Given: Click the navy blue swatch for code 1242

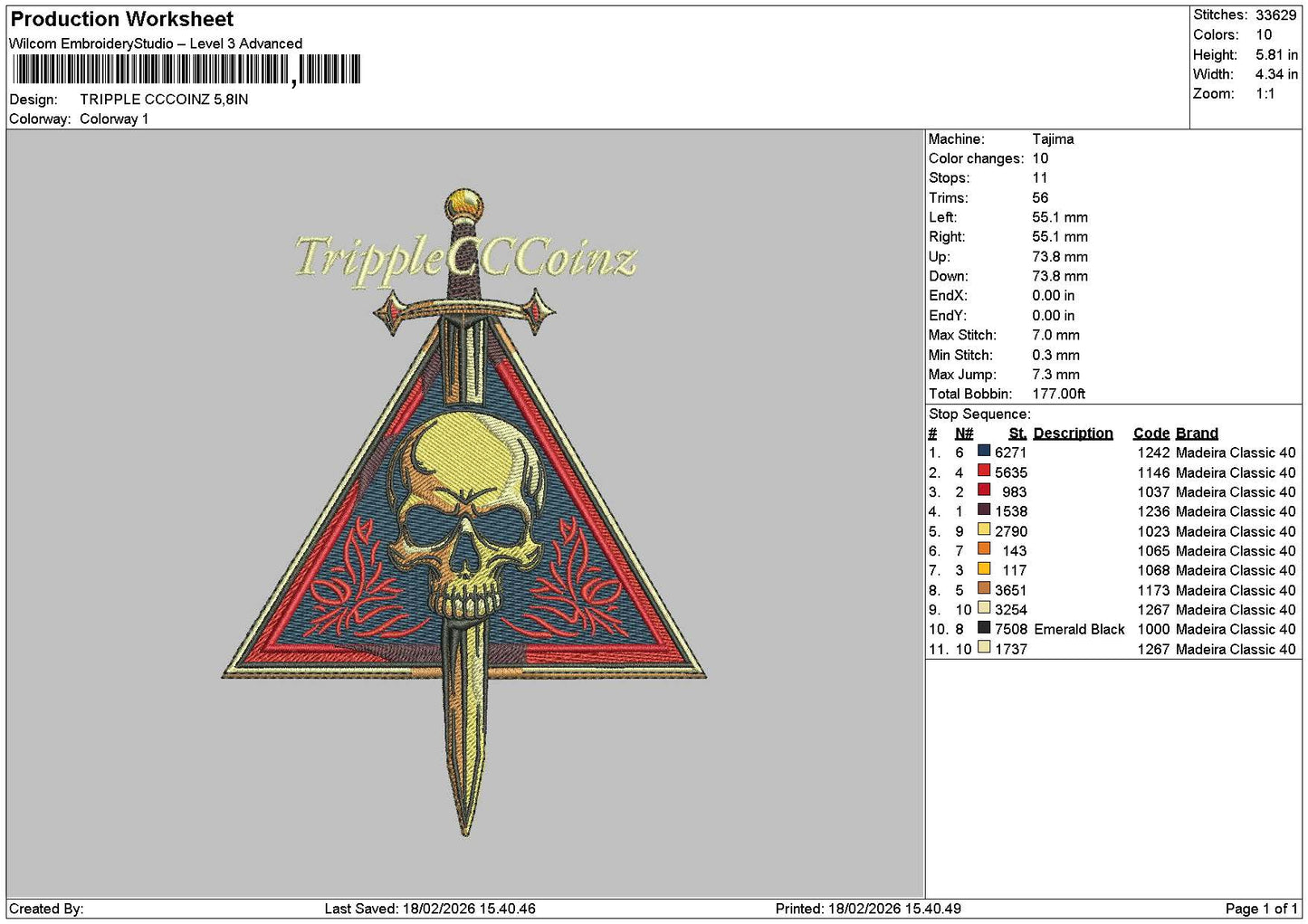Looking at the screenshot, I should (x=984, y=451).
